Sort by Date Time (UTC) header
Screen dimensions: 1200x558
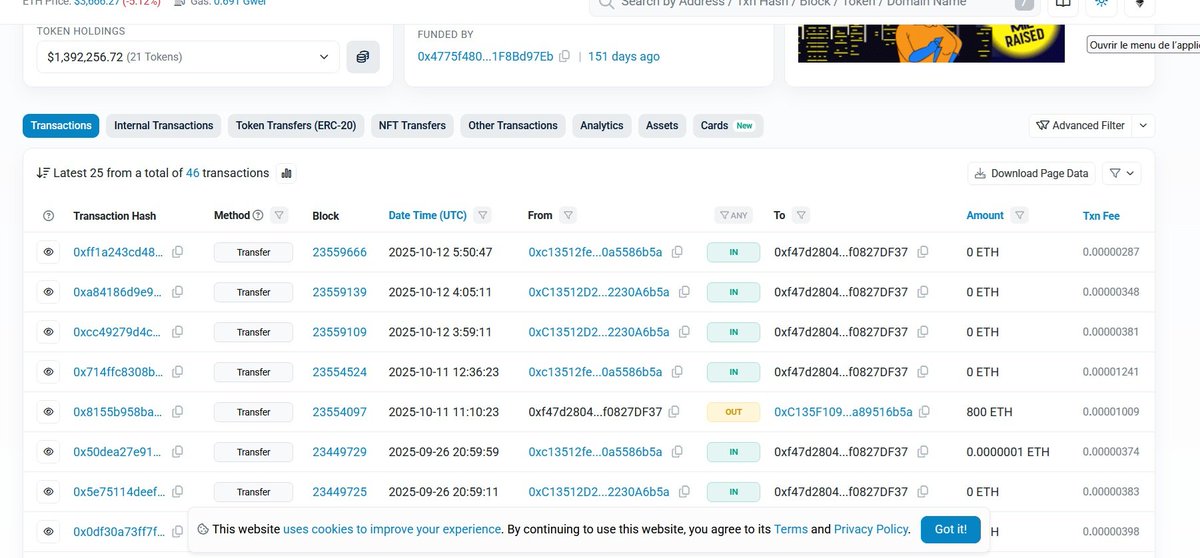(428, 215)
